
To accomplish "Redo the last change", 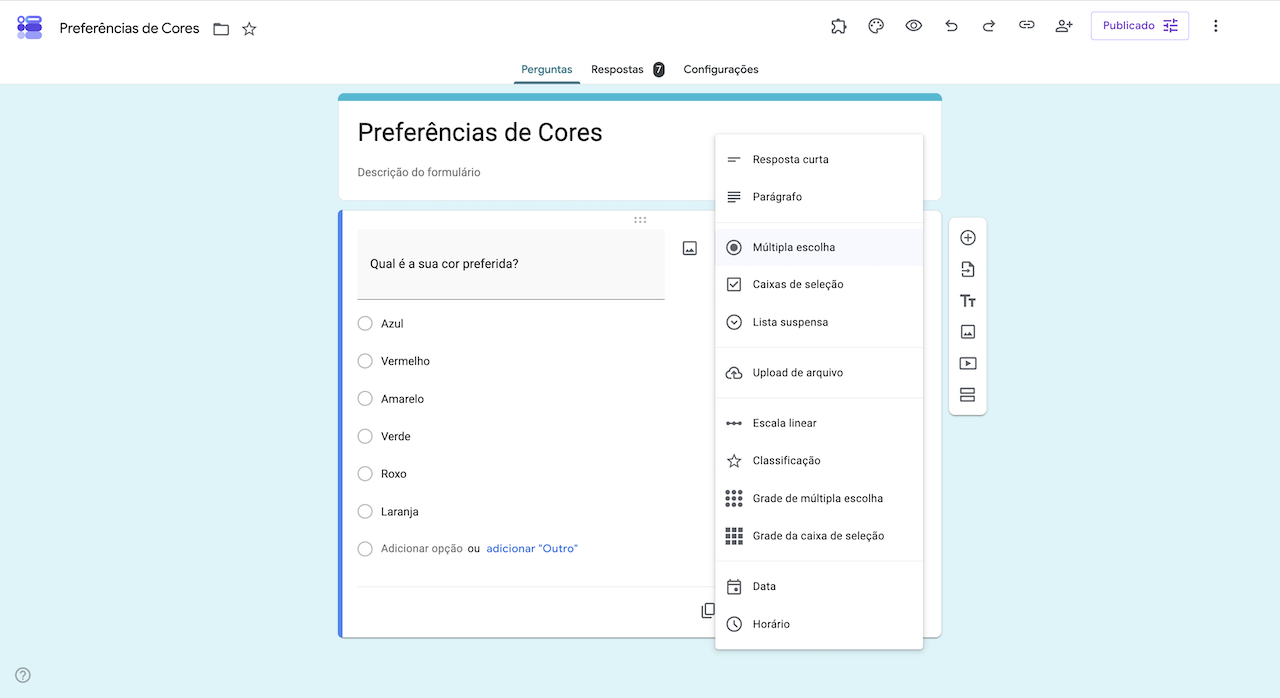I will [989, 26].
